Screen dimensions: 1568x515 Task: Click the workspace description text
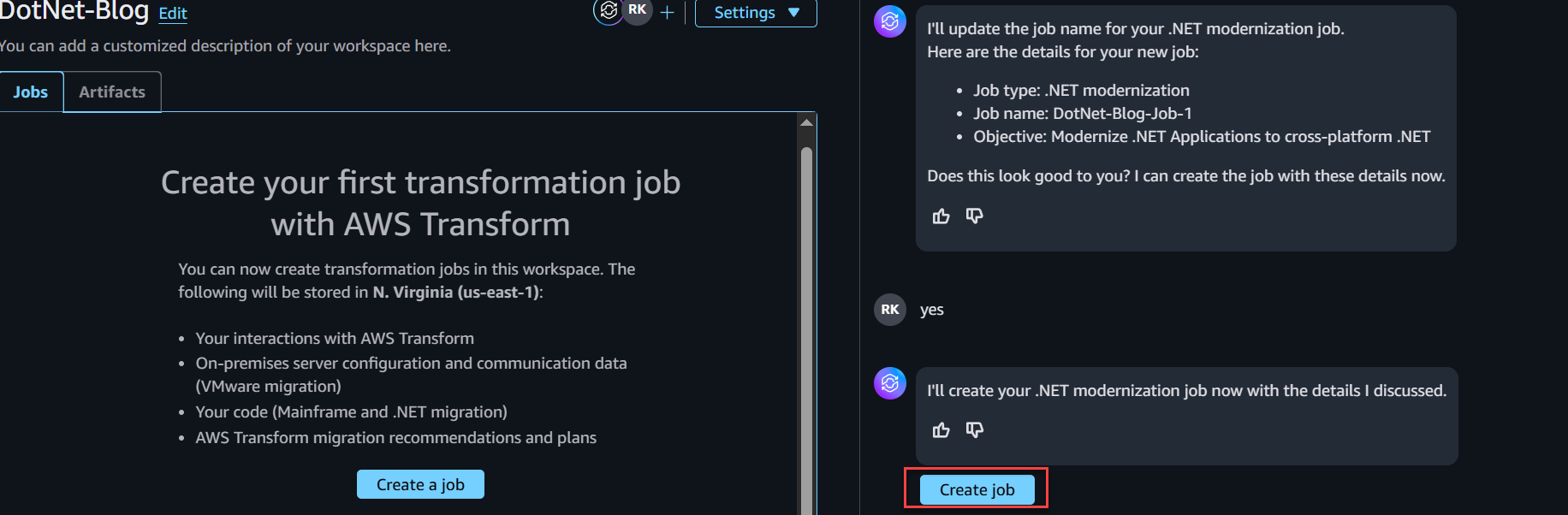(x=225, y=46)
